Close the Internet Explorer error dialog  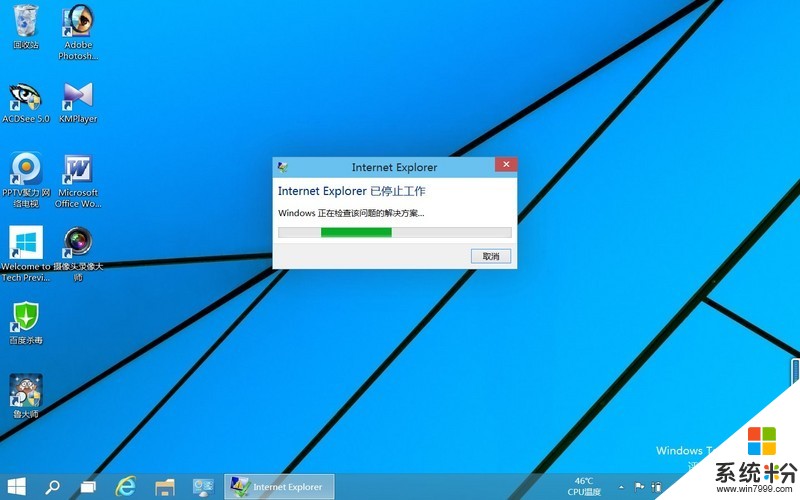point(506,164)
